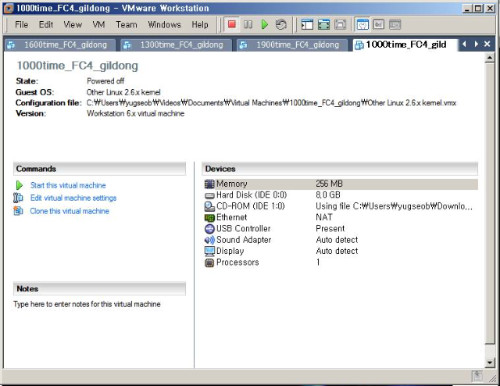Open the Team menu
500x386 pixels.
coord(126,24)
